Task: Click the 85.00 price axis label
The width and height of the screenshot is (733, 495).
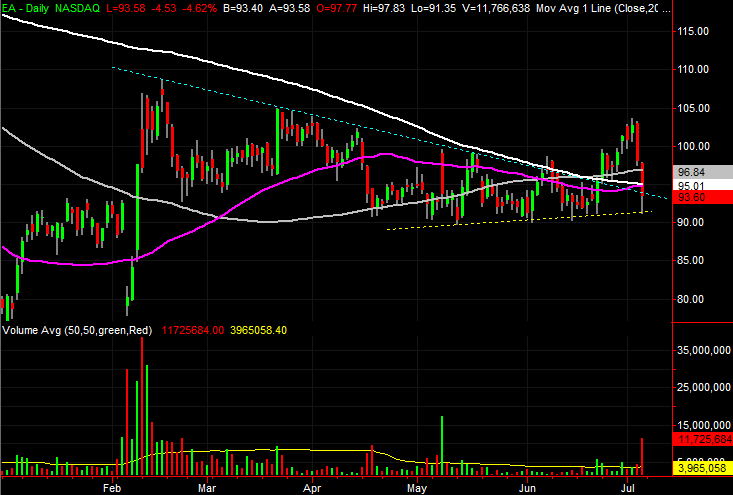Action: tap(690, 260)
